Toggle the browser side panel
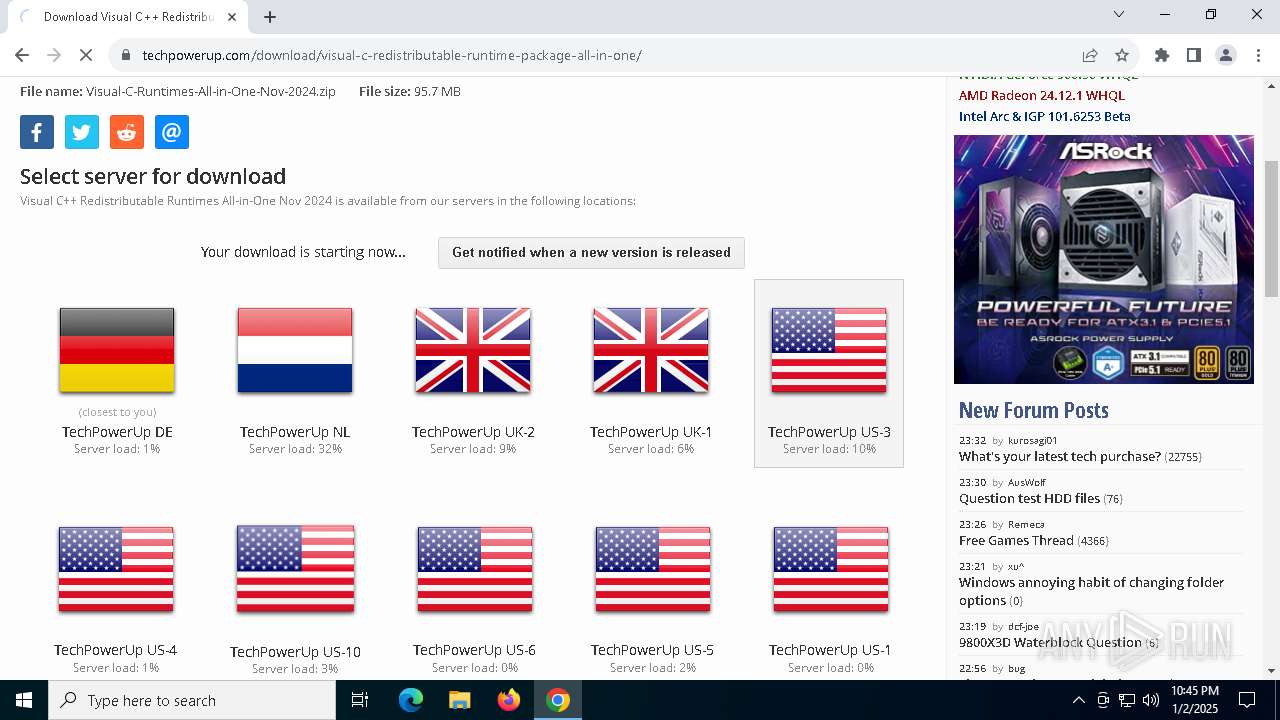The width and height of the screenshot is (1280, 720). click(x=1194, y=55)
